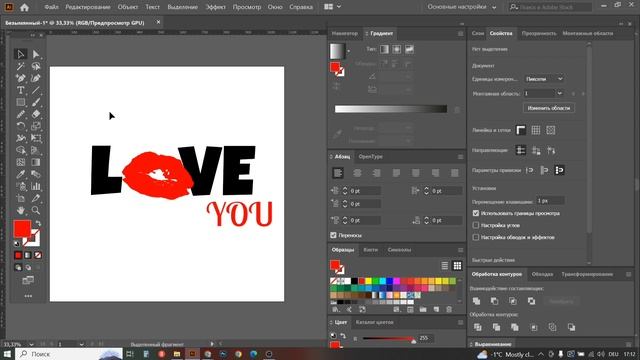Viewport: 640px width, 360px height.
Task: Create new color group folder icon
Action: point(423,309)
